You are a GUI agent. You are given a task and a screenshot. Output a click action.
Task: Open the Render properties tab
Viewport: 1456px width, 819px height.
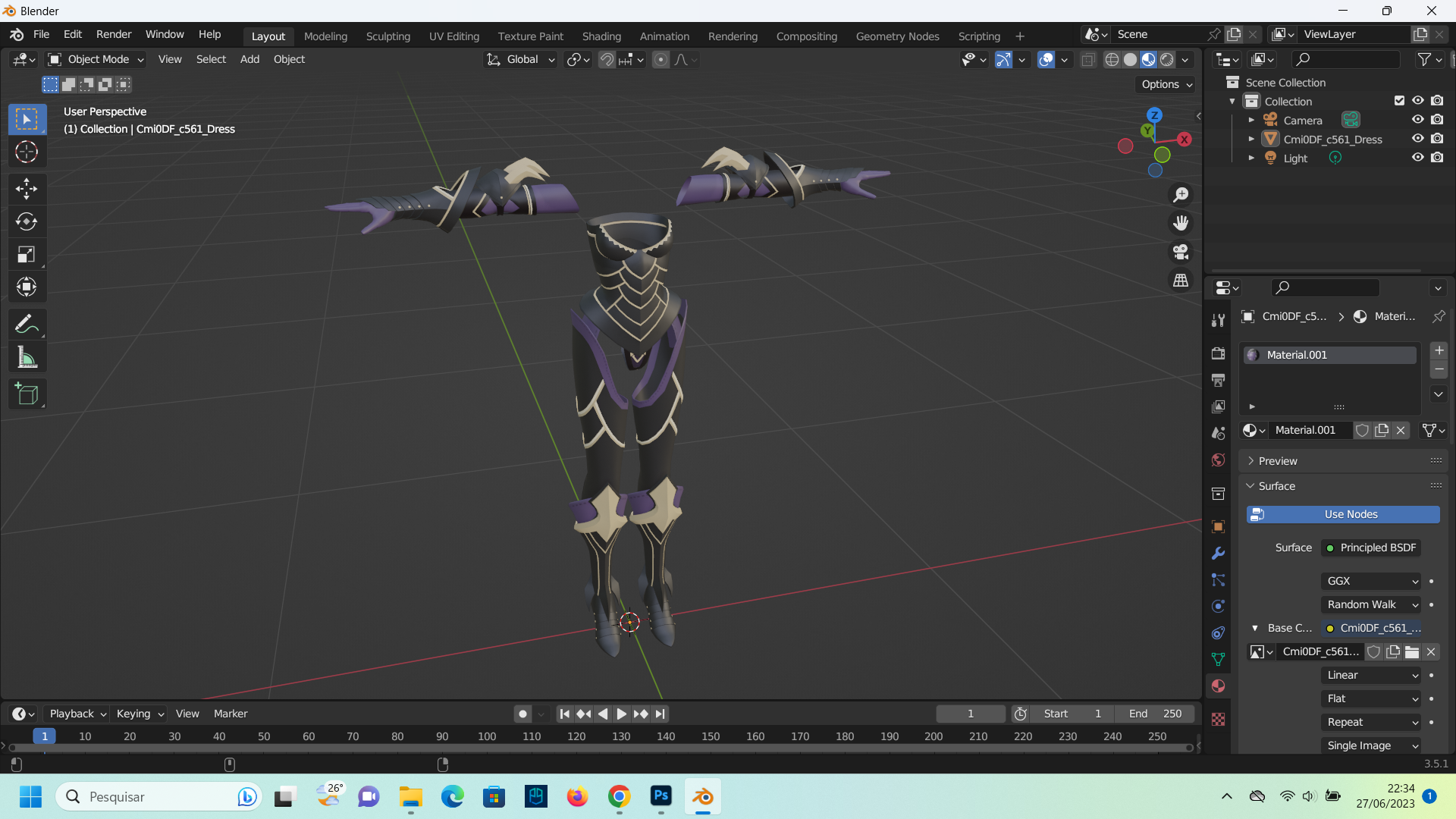click(x=1219, y=353)
